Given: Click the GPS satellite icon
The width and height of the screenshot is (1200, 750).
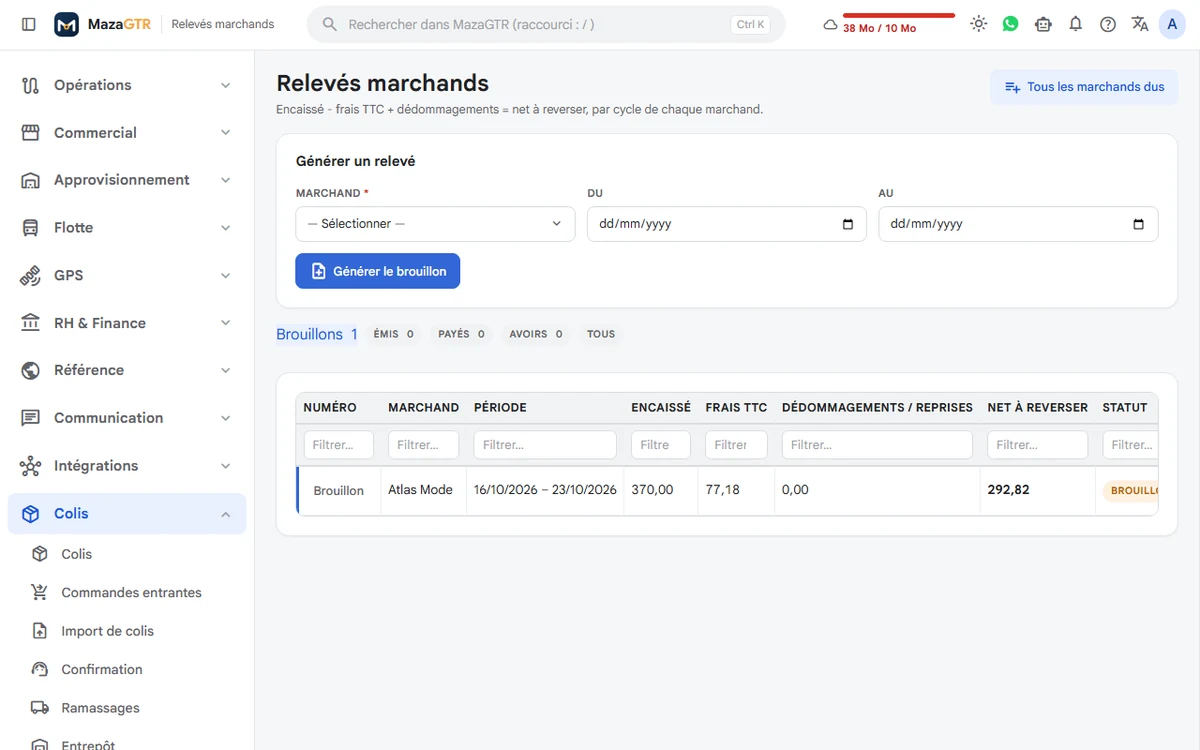Looking at the screenshot, I should click(30, 275).
